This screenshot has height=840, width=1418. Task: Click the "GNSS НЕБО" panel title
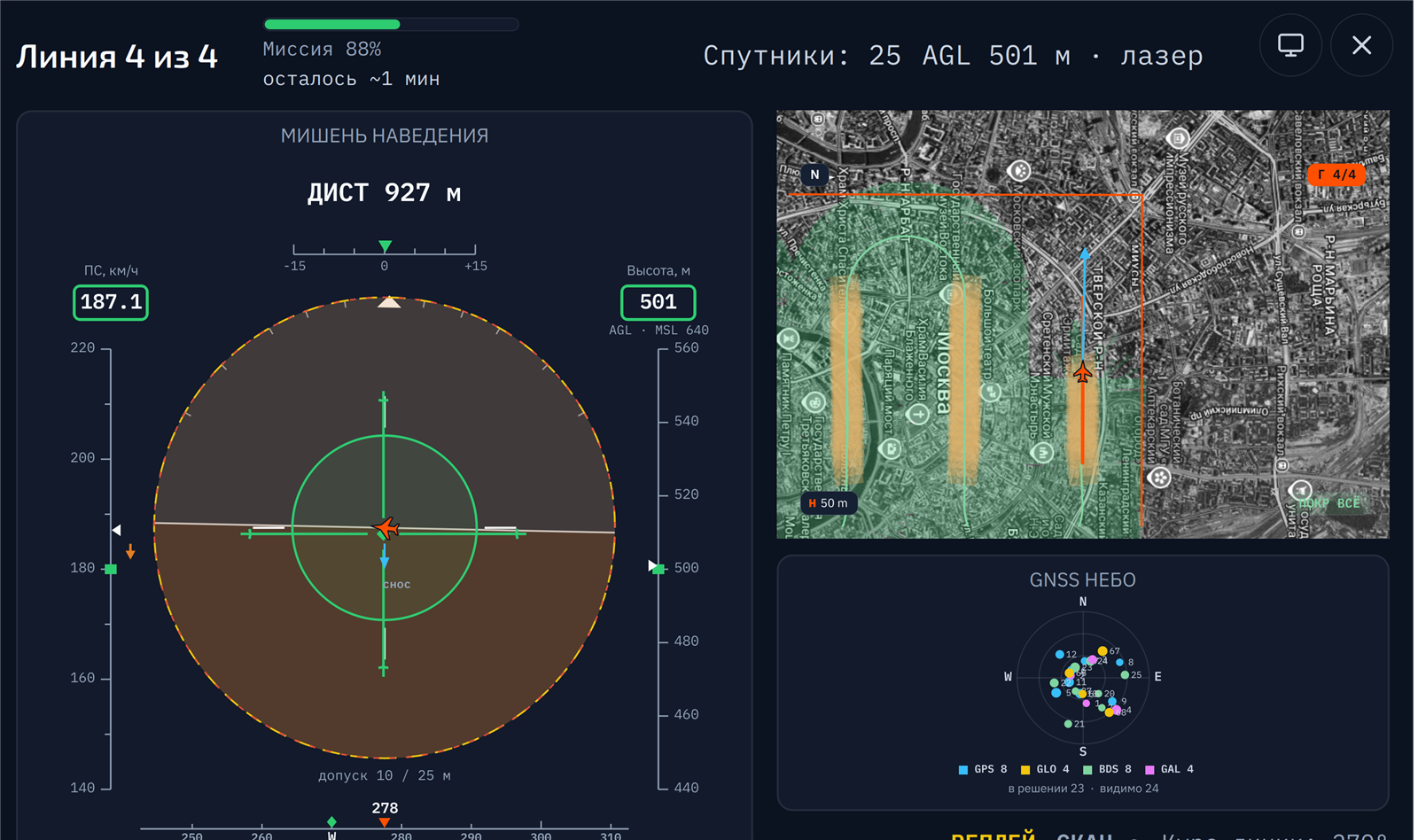coord(1083,579)
